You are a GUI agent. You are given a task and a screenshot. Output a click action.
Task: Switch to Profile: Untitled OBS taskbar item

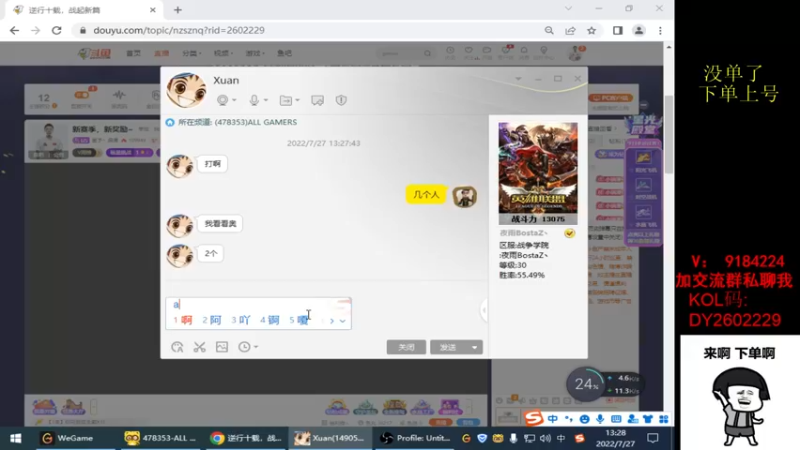click(x=416, y=438)
